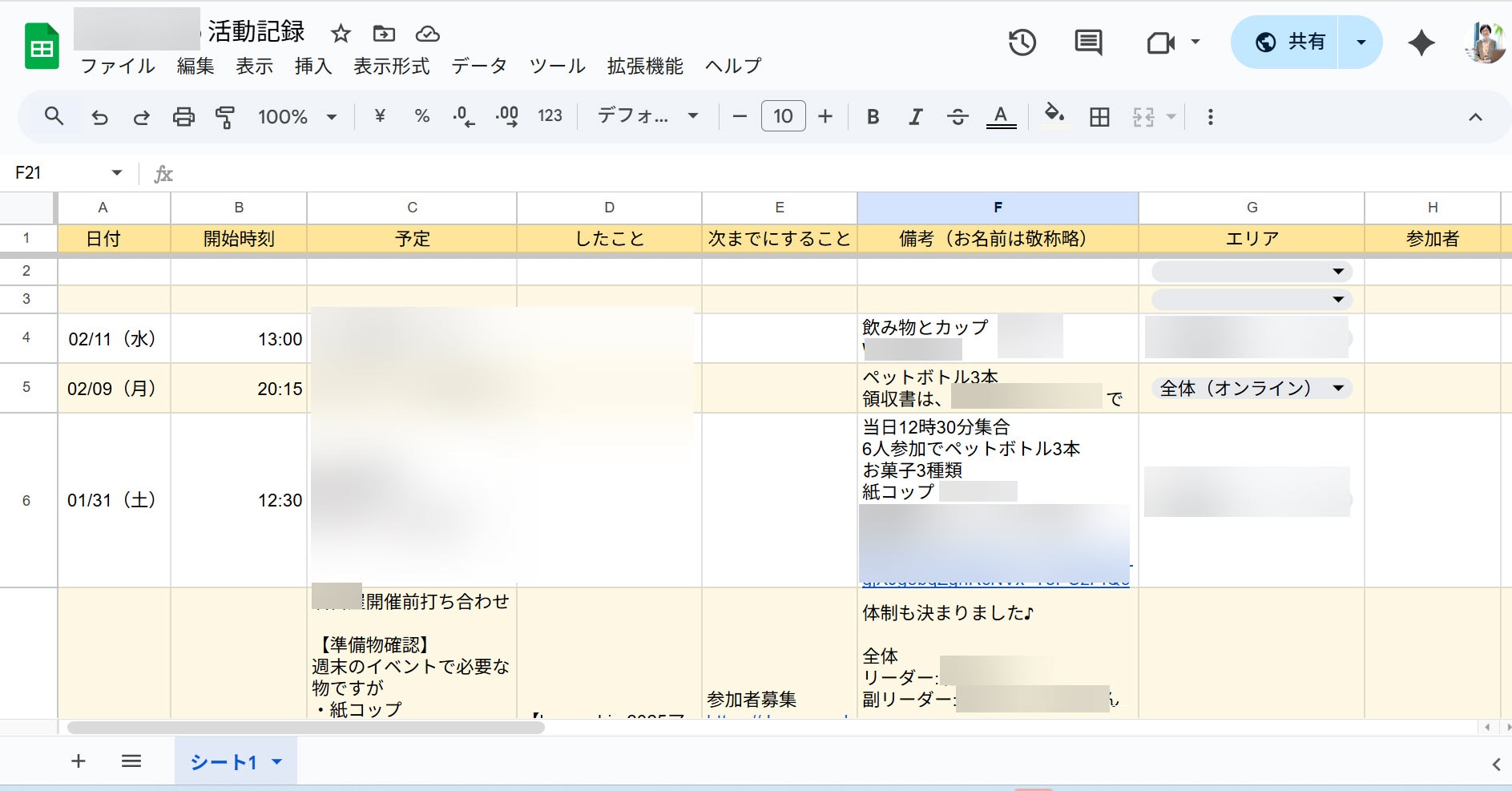Expand the 全体（オンライン）area dropdown
The width and height of the screenshot is (1512, 791).
coord(1337,389)
